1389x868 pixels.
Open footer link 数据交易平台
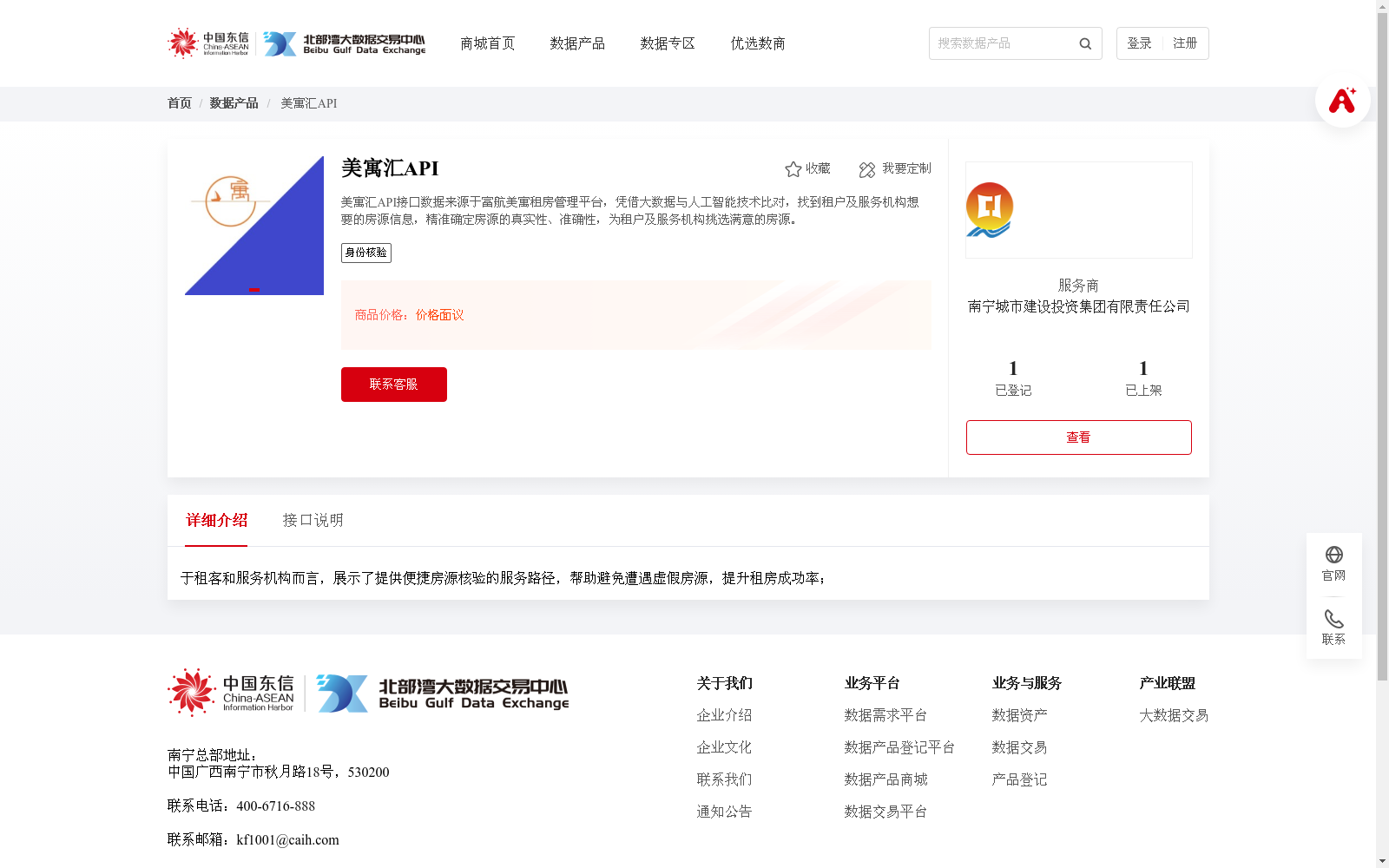coord(885,812)
